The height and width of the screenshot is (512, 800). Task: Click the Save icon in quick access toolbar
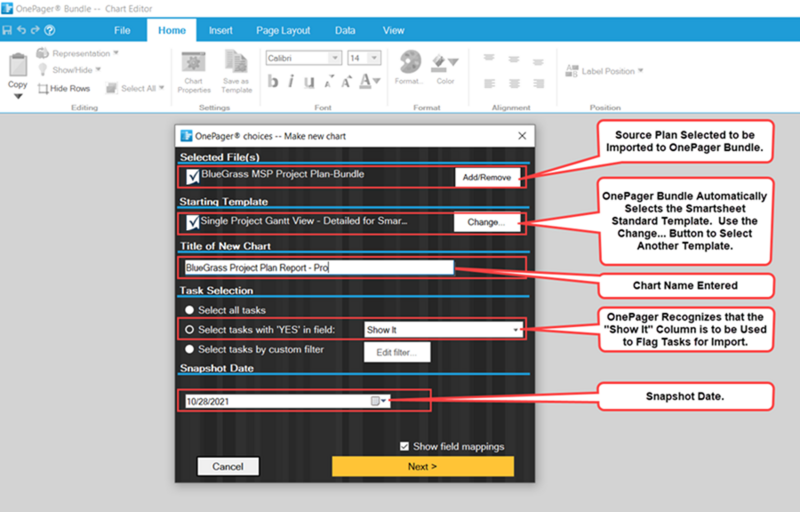click(x=7, y=30)
